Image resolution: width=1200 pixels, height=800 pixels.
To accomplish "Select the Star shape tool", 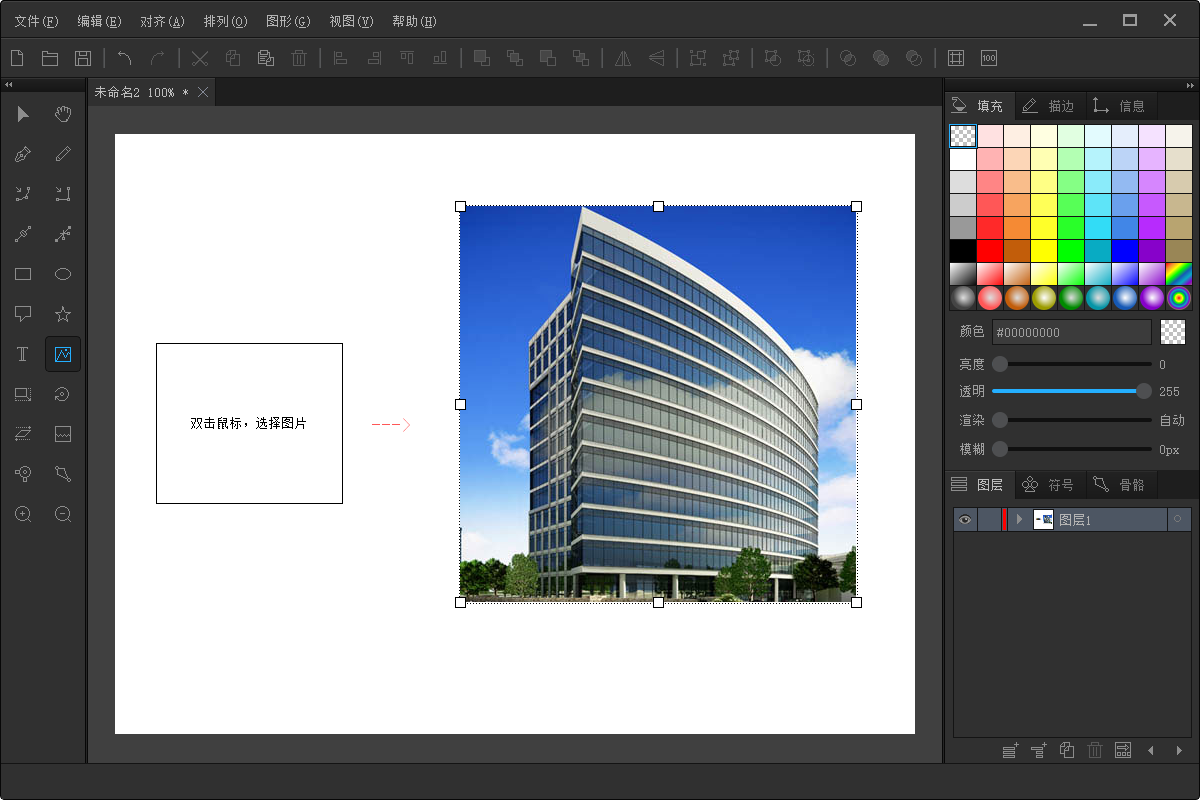I will tap(63, 314).
